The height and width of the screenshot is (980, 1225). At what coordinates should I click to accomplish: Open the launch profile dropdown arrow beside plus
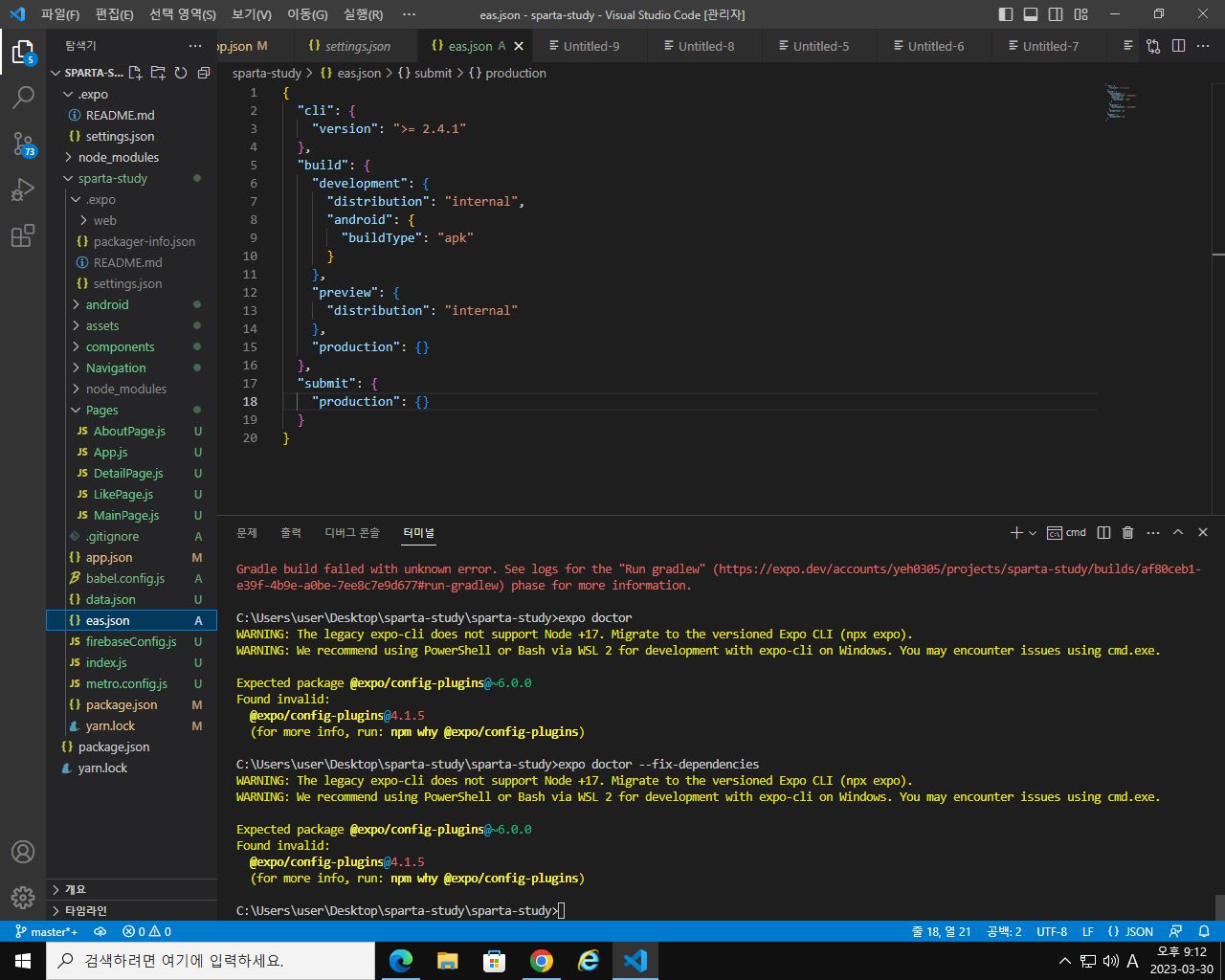1033,532
